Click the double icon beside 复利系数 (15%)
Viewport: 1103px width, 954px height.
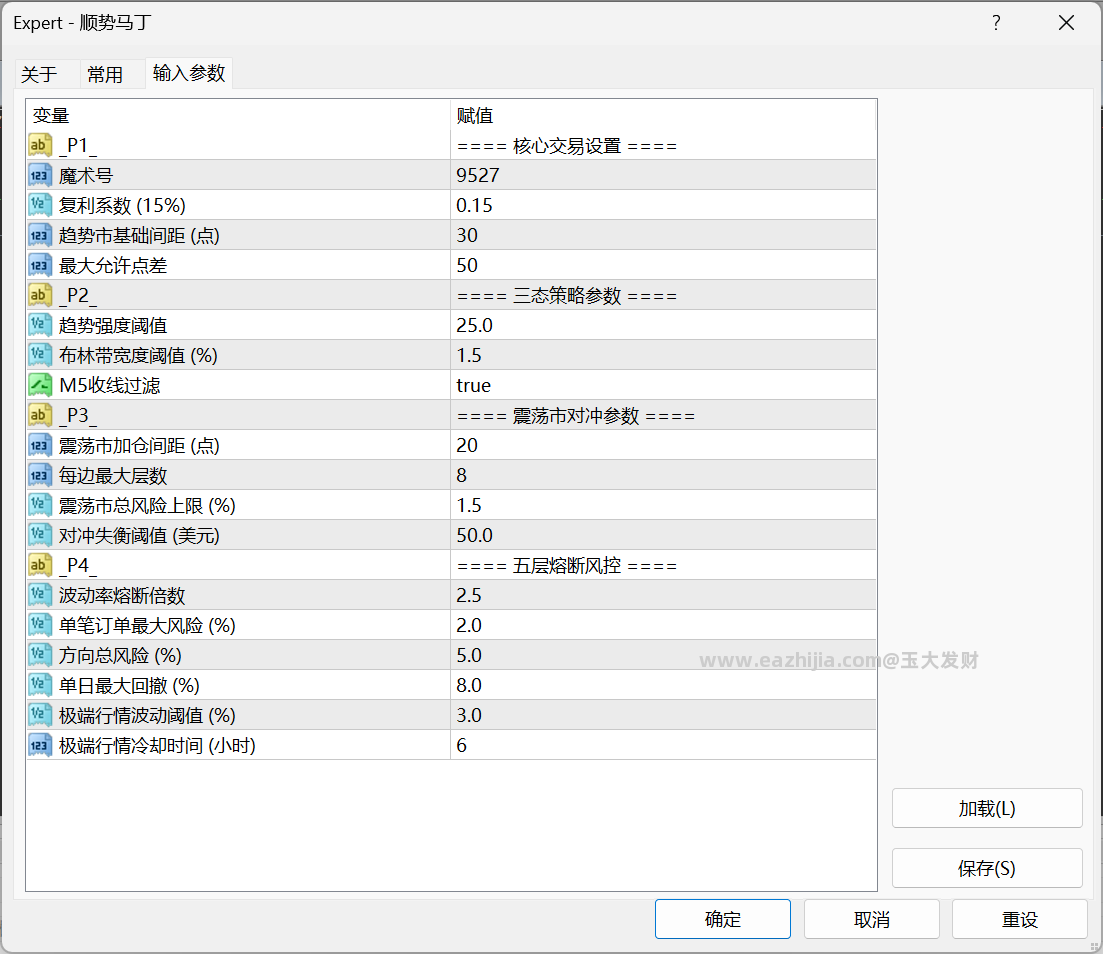(x=39, y=205)
